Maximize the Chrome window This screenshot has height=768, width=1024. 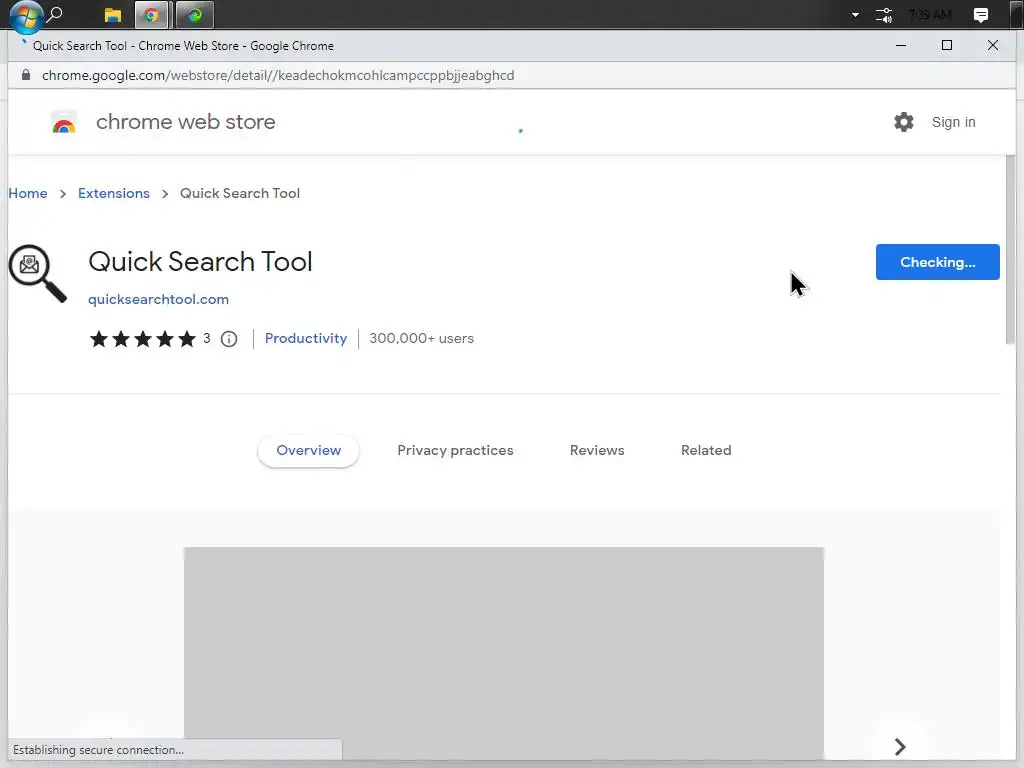(946, 45)
